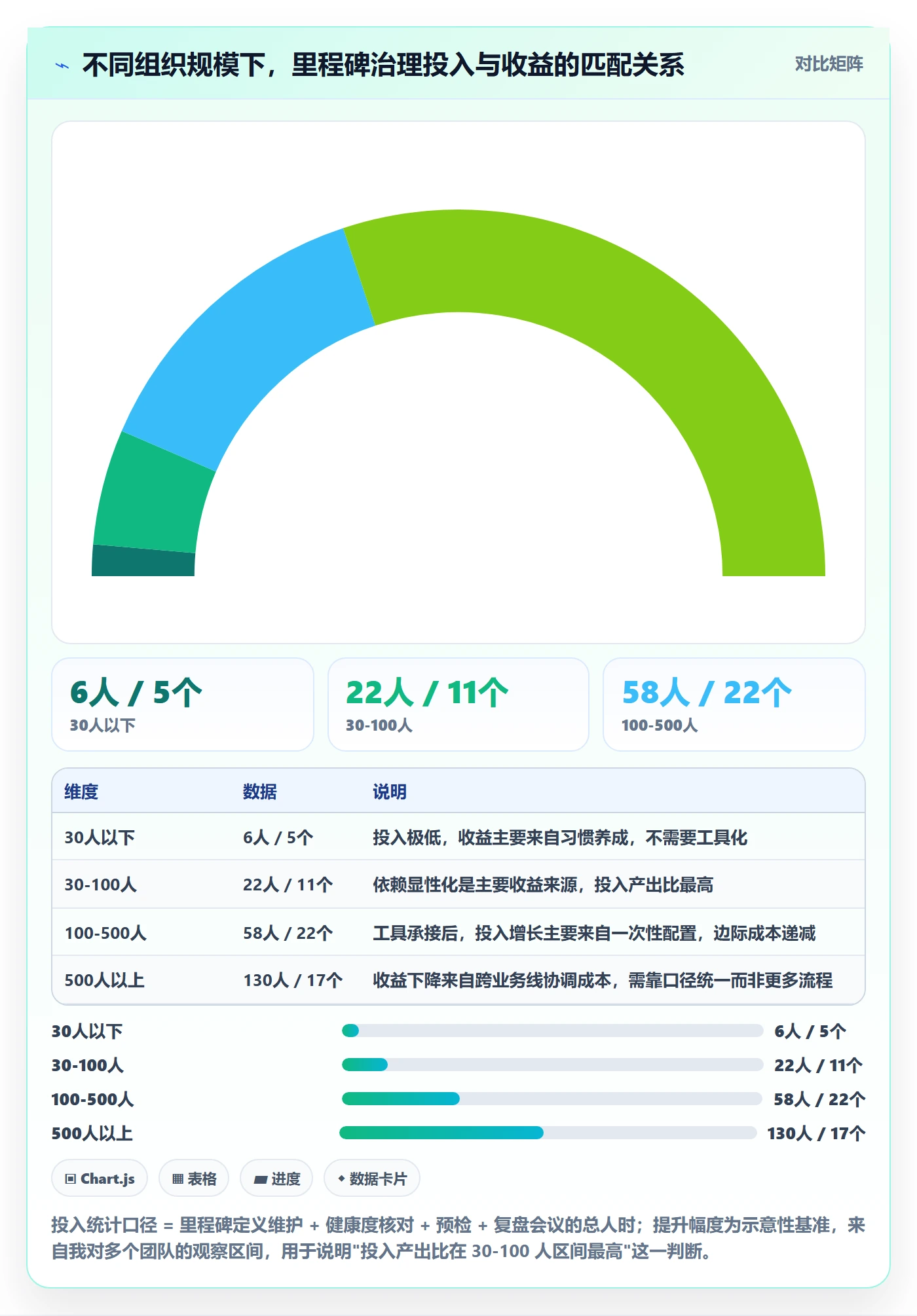The image size is (917, 1316).
Task: Click the smallest dark teal gauge segment
Action: coord(143,562)
